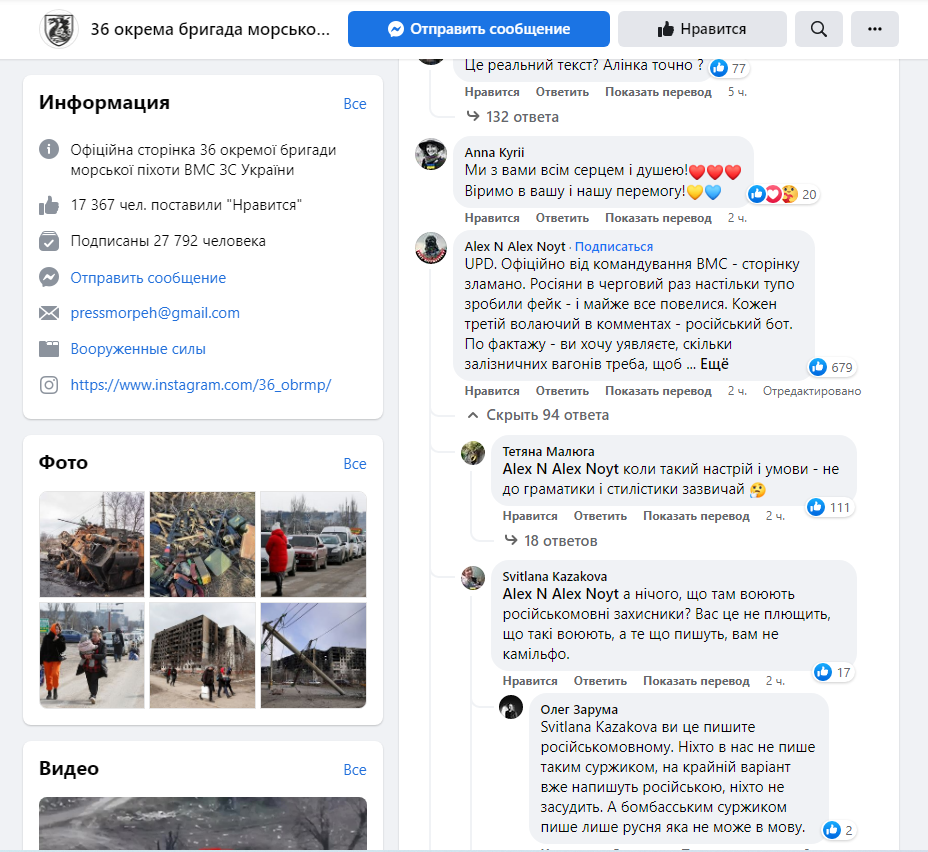Click Alex N Alex Noyt's profile avatar

point(431,248)
